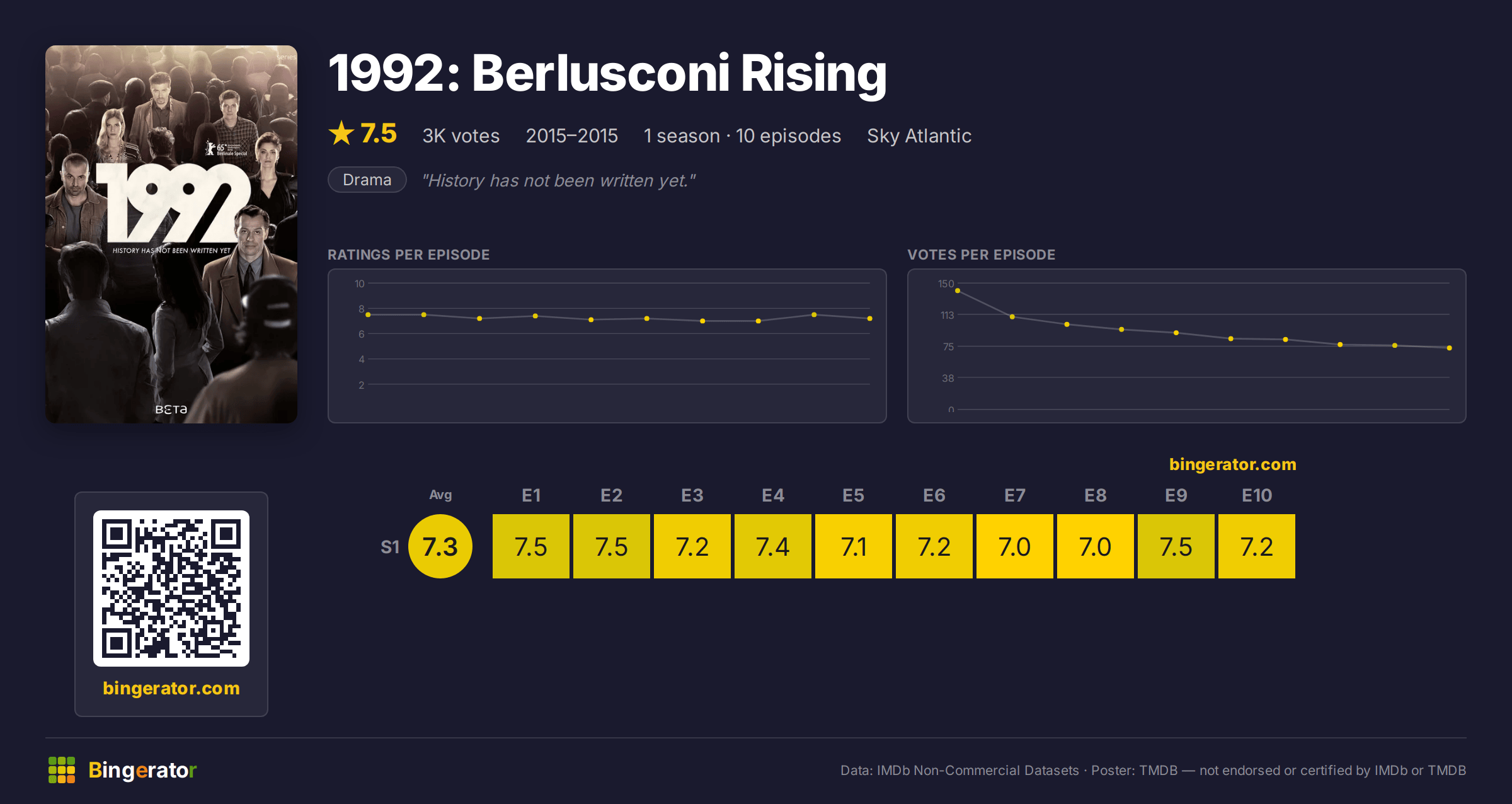Click the yellow star rating icon
Screen dimensions: 1512x804
point(341,133)
